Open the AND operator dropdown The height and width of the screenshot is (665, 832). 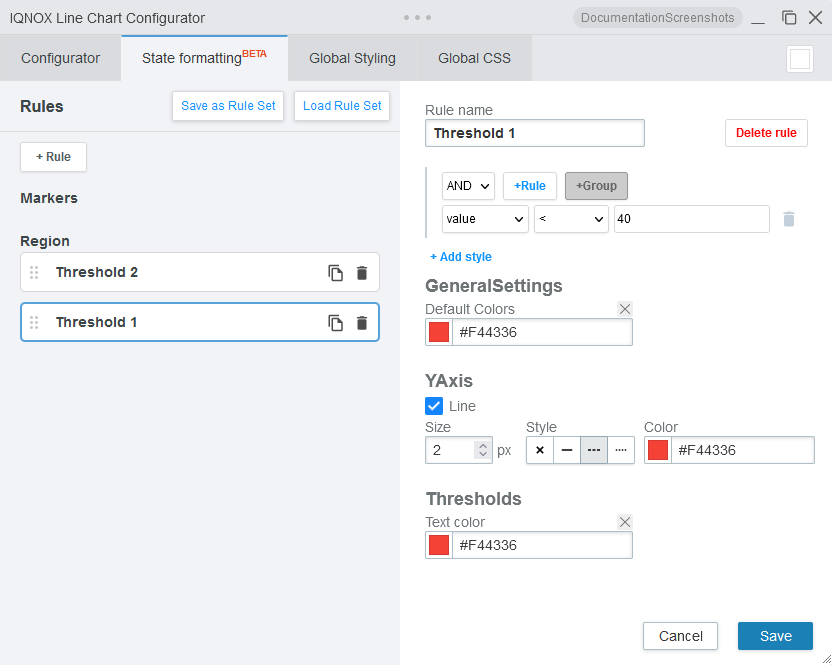(x=469, y=186)
